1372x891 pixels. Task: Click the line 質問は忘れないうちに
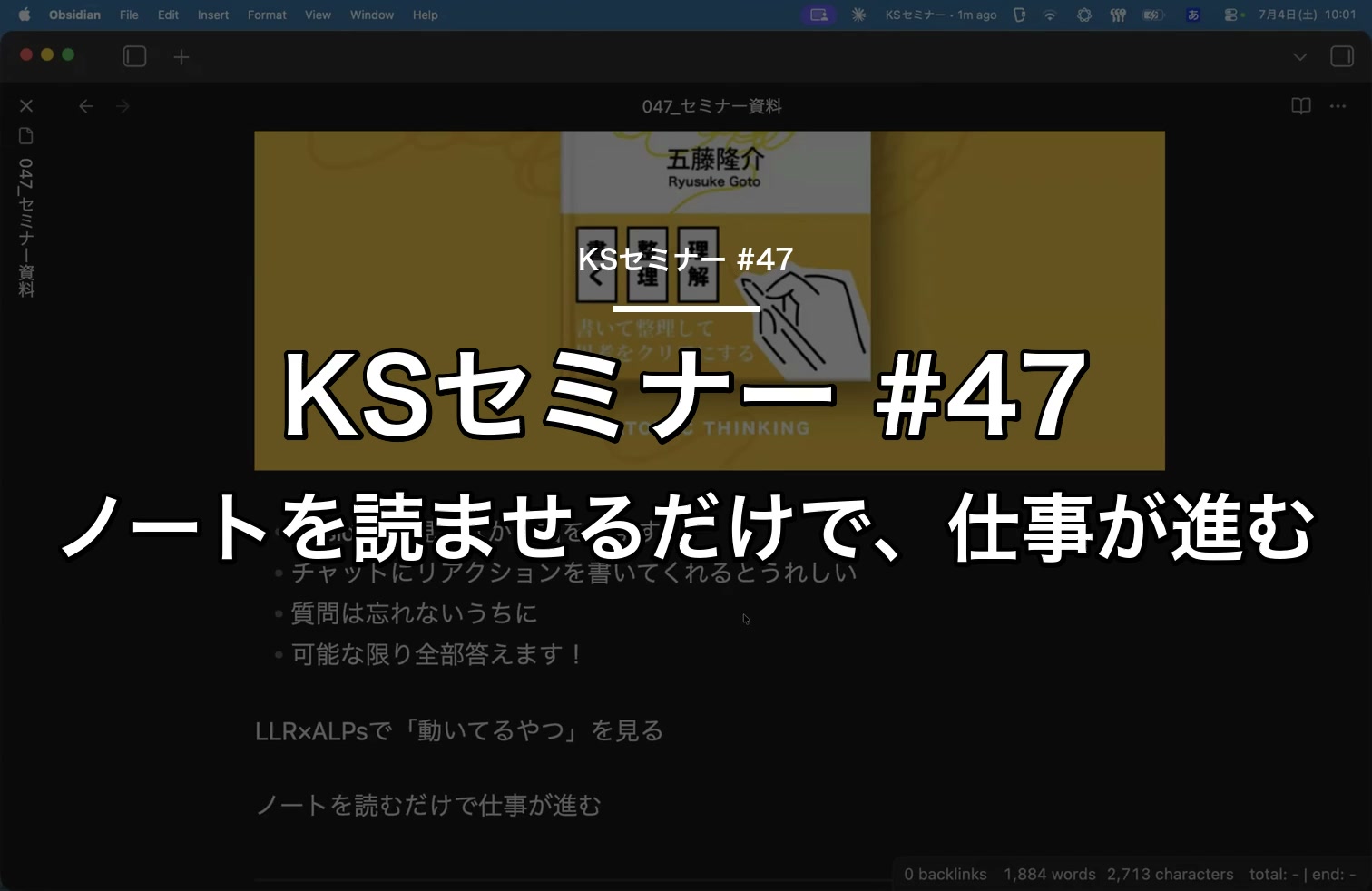pos(415,613)
